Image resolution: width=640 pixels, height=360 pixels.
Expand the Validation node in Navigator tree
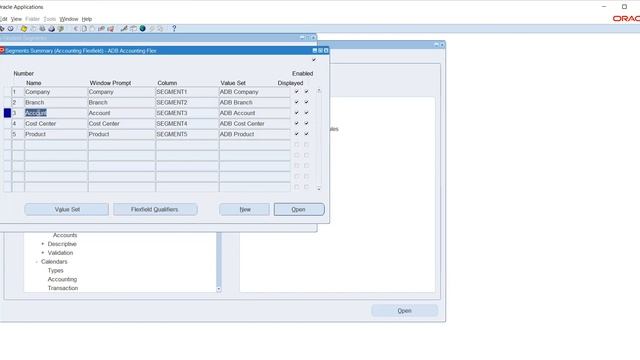click(42, 253)
